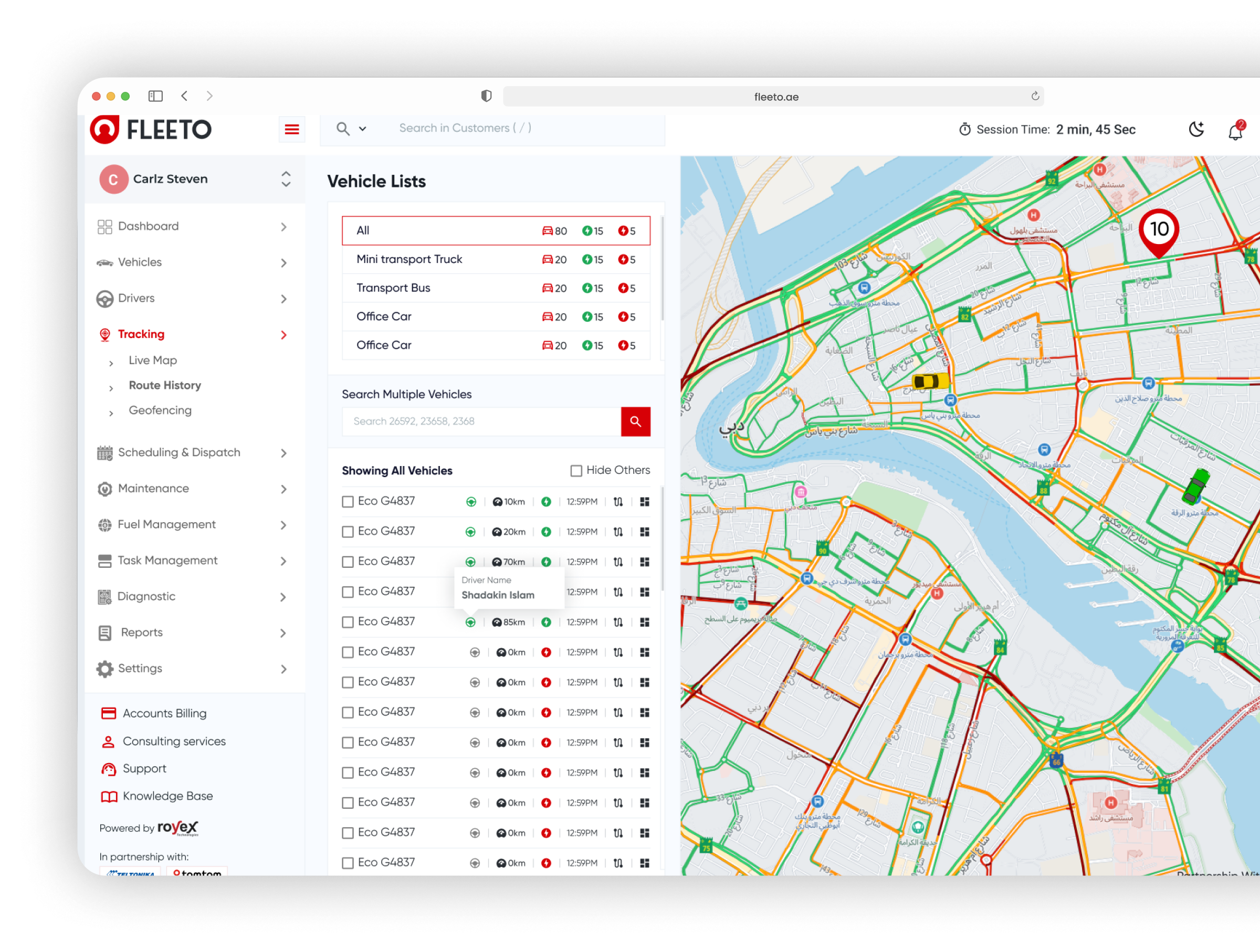
Task: Open Accounts Billing link
Action: [164, 713]
